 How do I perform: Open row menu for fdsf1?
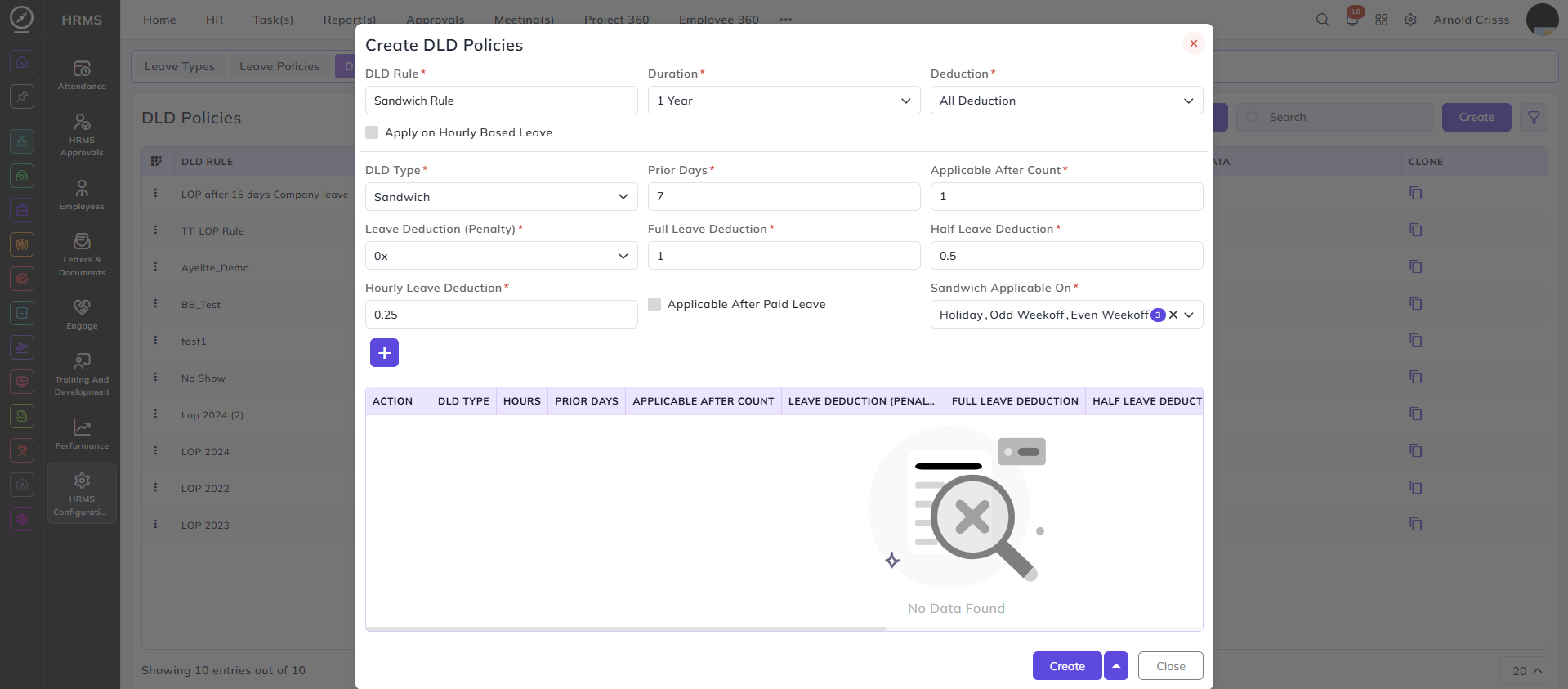coord(155,340)
